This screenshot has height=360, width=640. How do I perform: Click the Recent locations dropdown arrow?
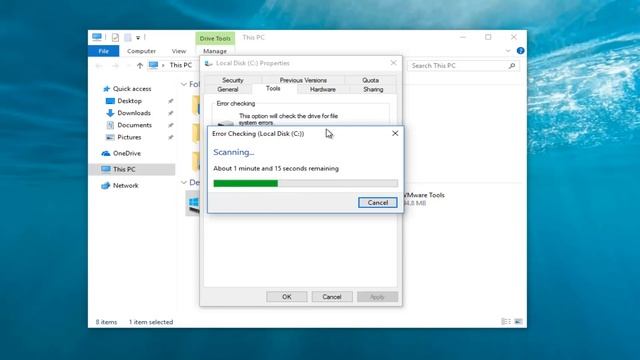[x=128, y=66]
